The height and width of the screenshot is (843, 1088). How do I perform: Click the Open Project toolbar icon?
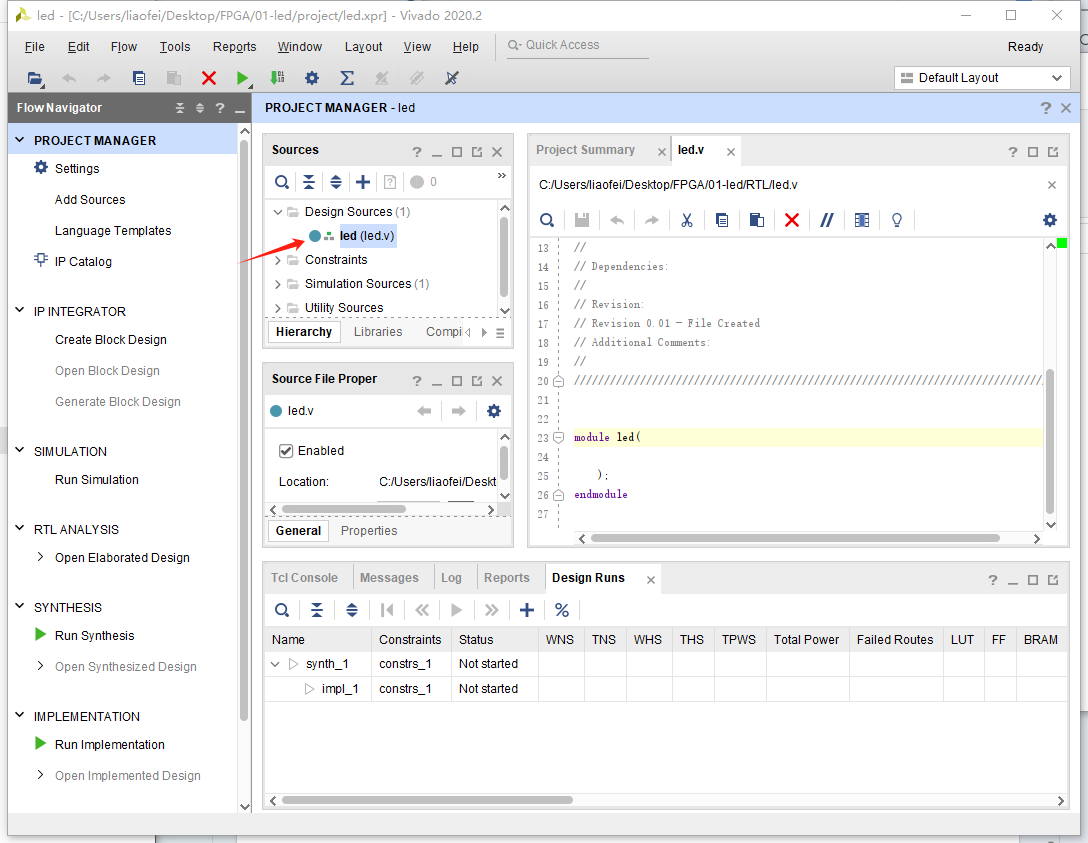pos(35,78)
